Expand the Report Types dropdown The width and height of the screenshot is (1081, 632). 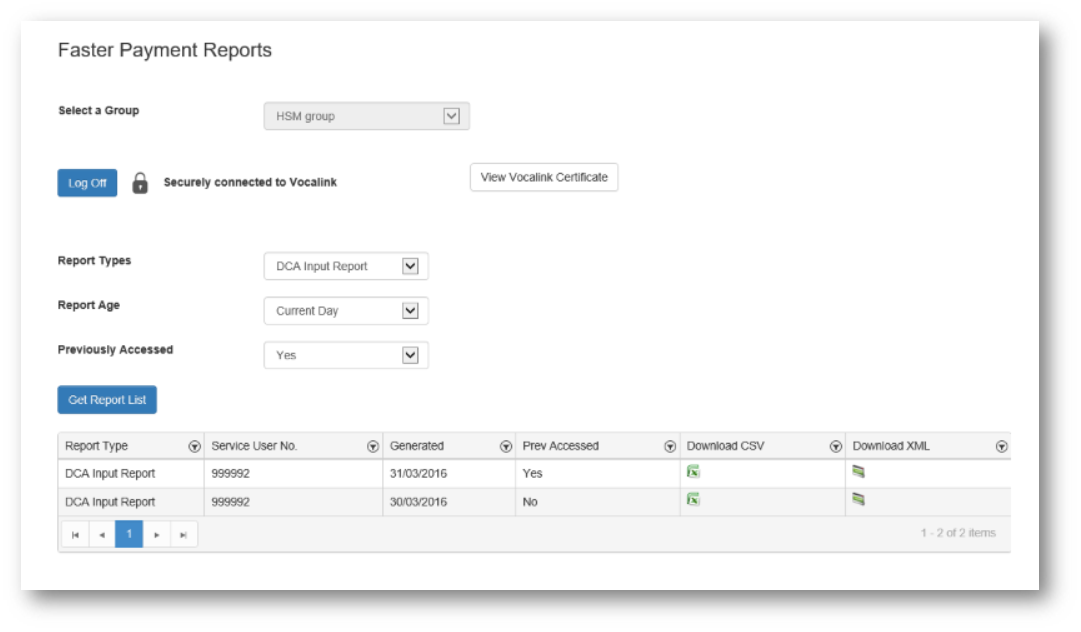(409, 266)
